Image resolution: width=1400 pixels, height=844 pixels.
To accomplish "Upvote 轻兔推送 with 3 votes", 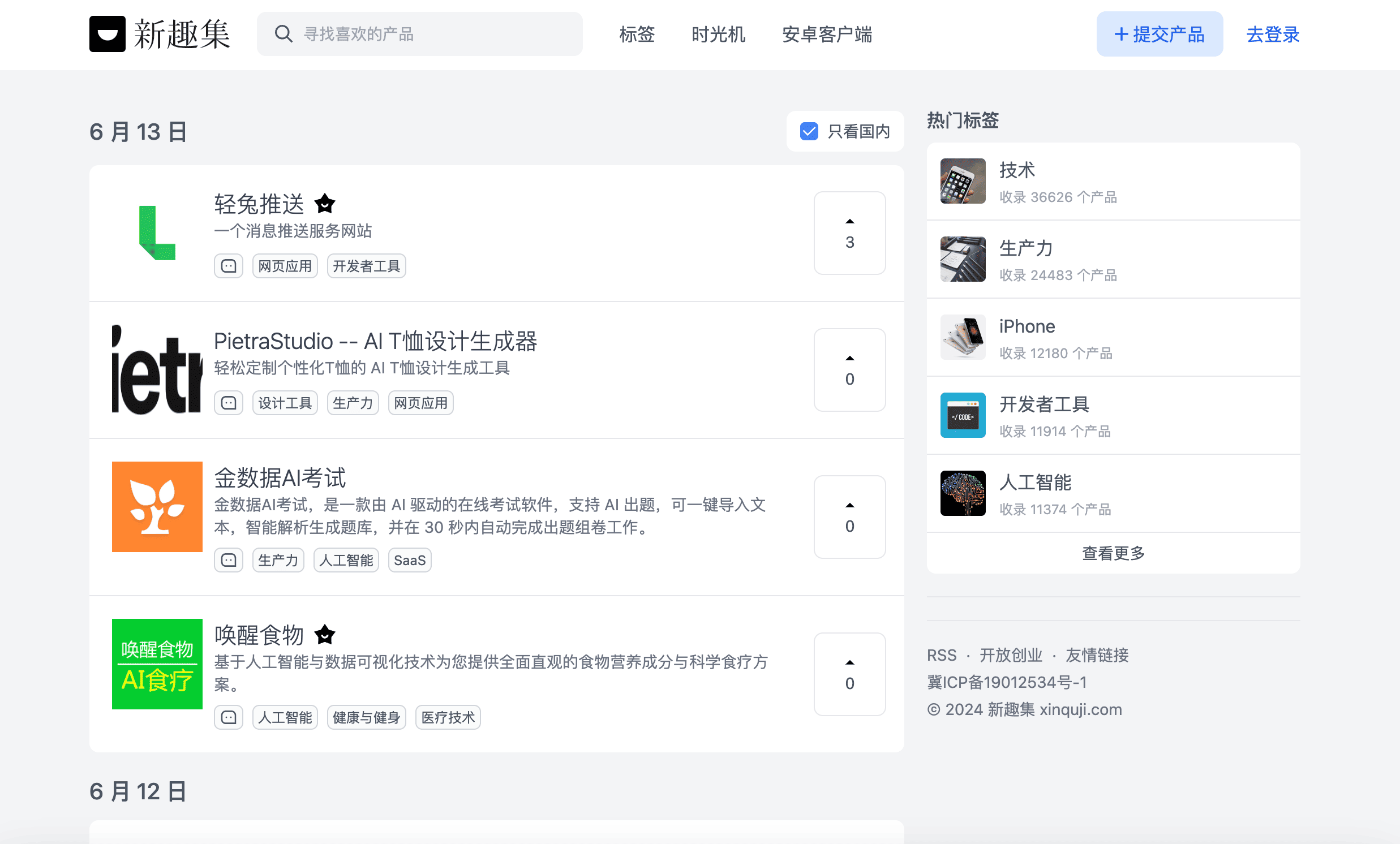I will tap(849, 233).
